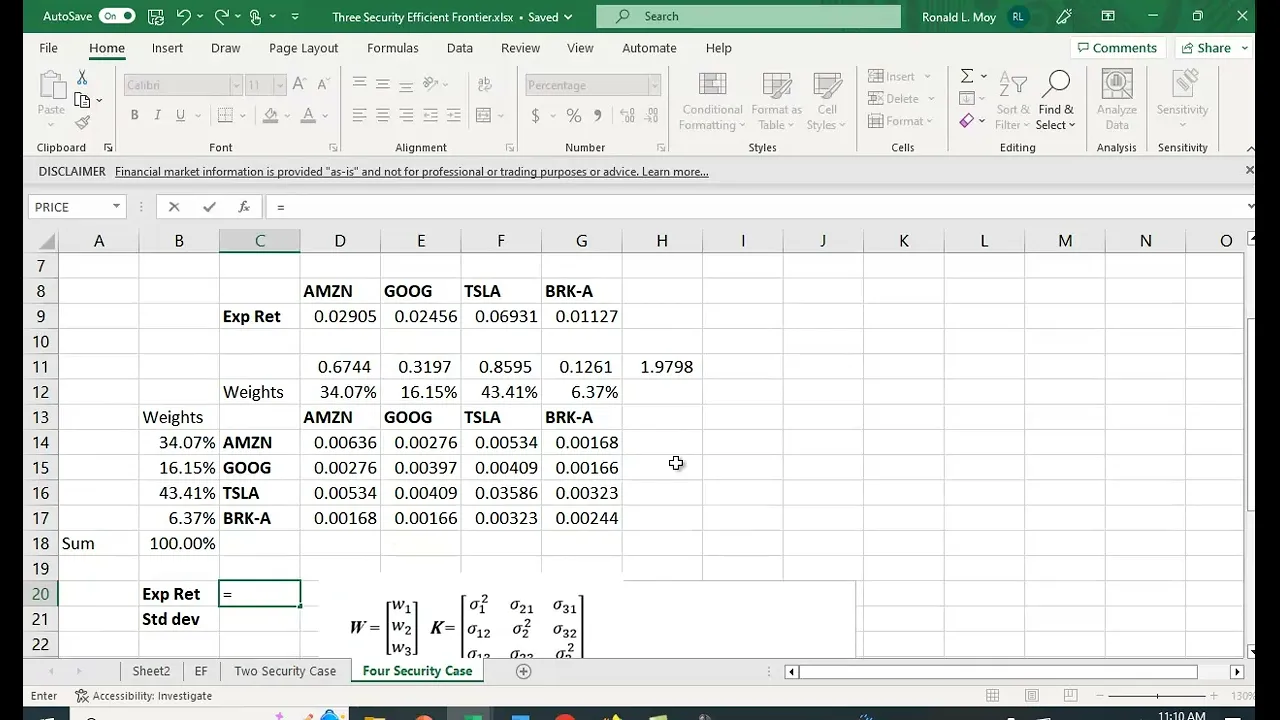Click into the formula bar

coord(755,207)
